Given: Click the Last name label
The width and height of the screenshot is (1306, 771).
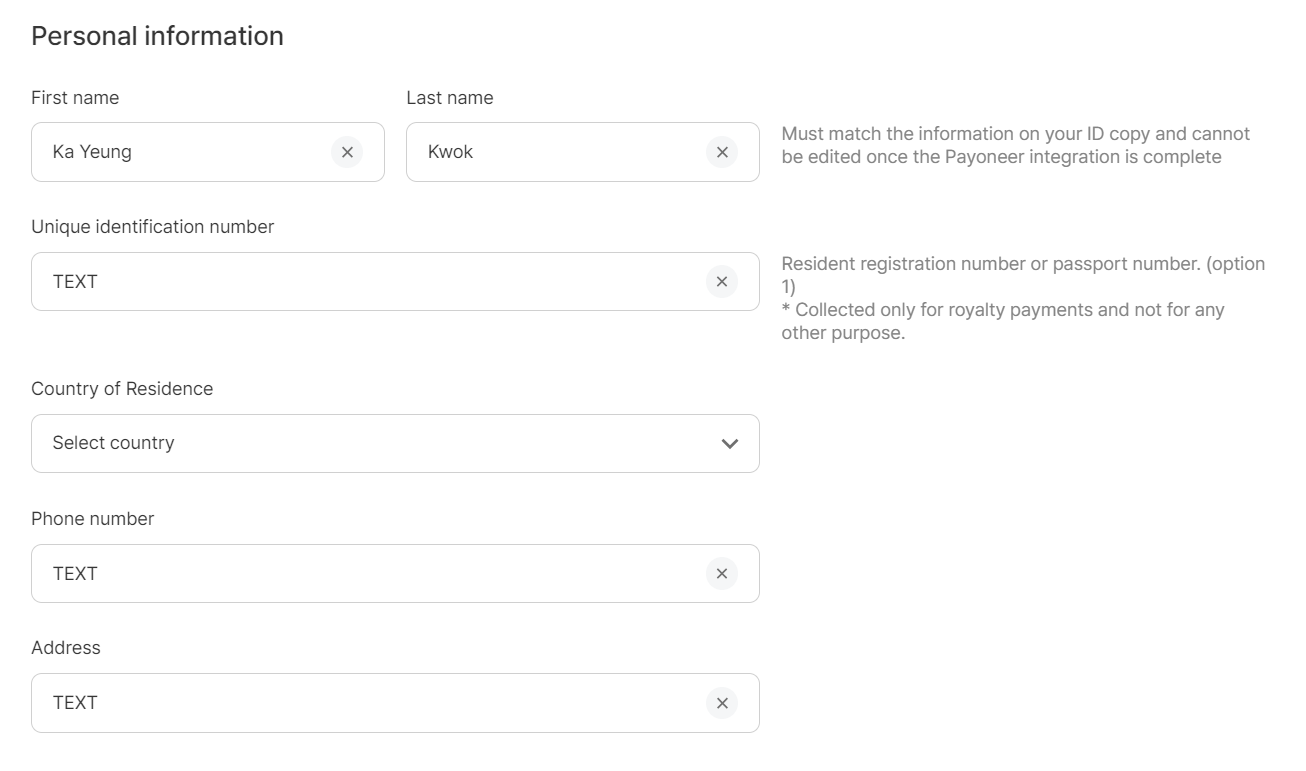Looking at the screenshot, I should [449, 98].
